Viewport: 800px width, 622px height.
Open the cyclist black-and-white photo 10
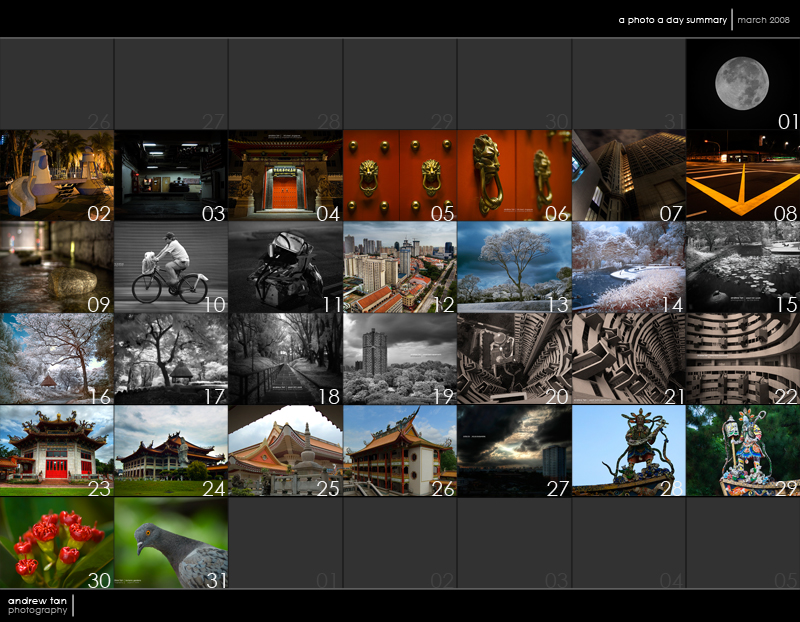pyautogui.click(x=171, y=267)
